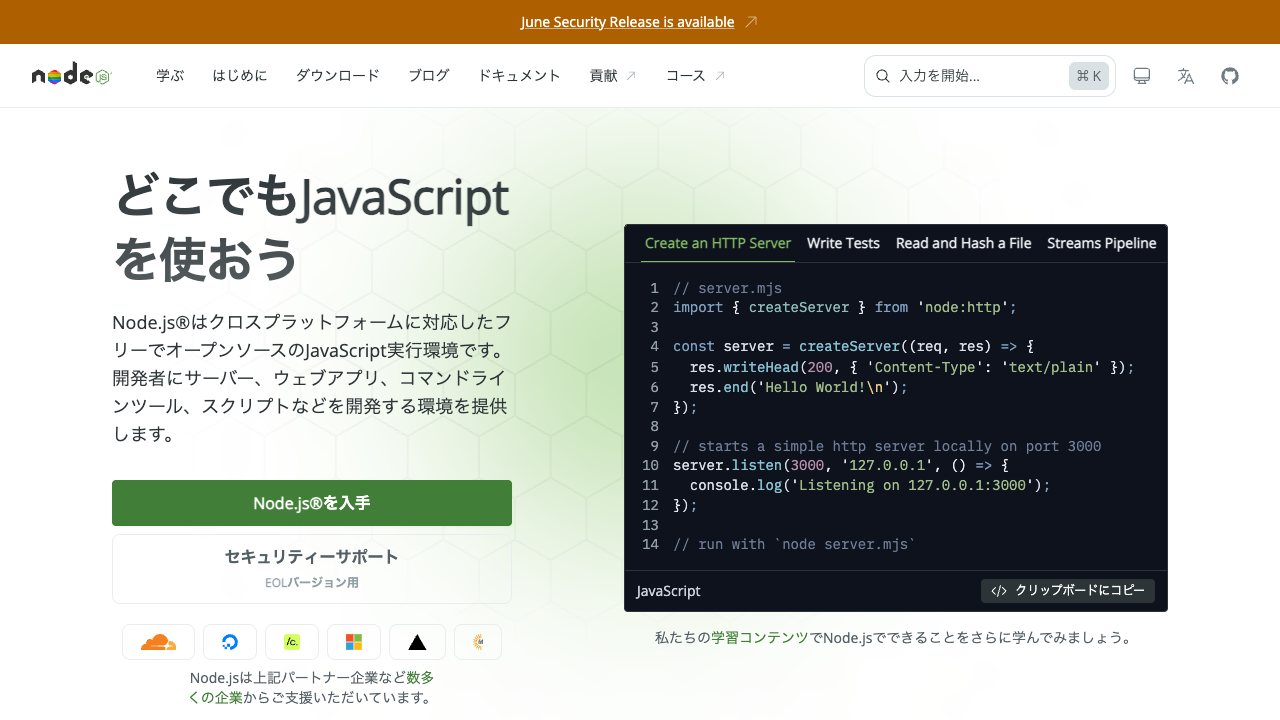The width and height of the screenshot is (1280, 720).
Task: Open the ドキュメント nav item
Action: click(520, 76)
